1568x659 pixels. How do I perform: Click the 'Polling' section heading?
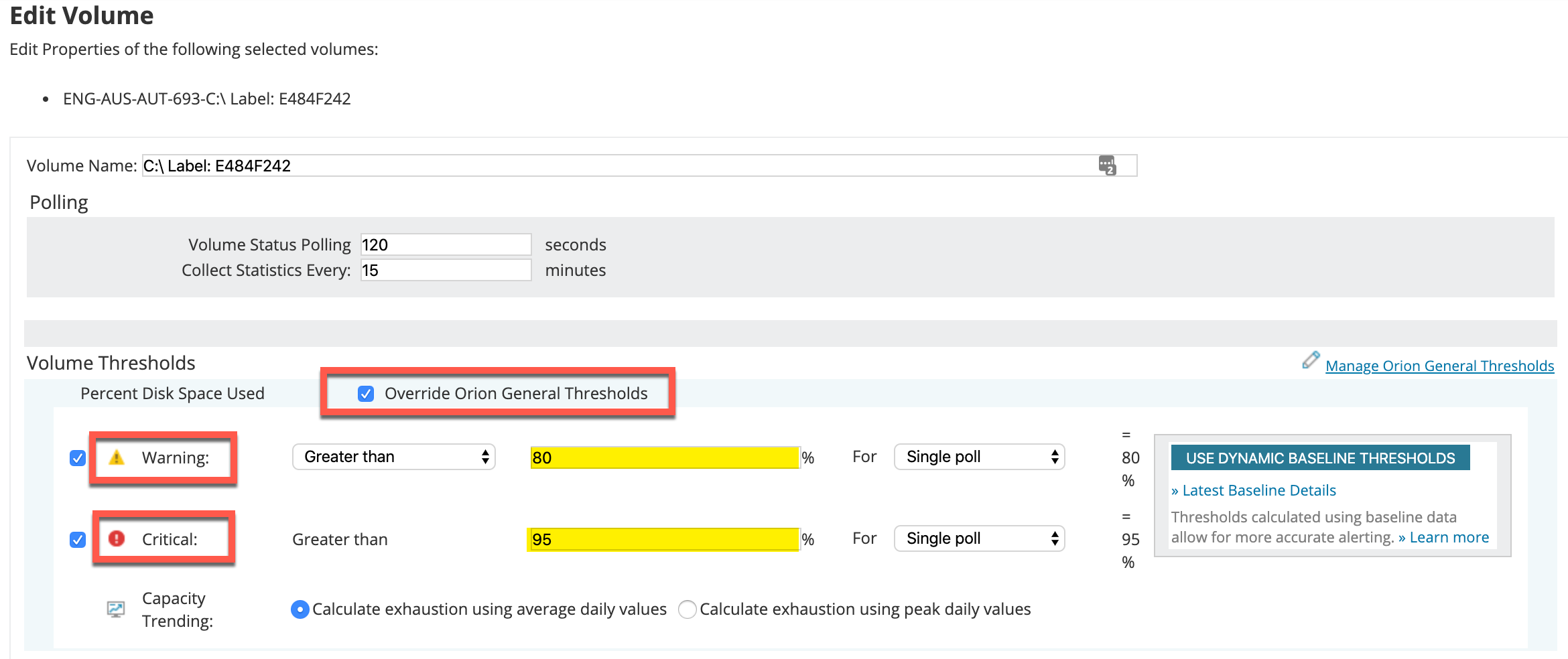click(59, 202)
